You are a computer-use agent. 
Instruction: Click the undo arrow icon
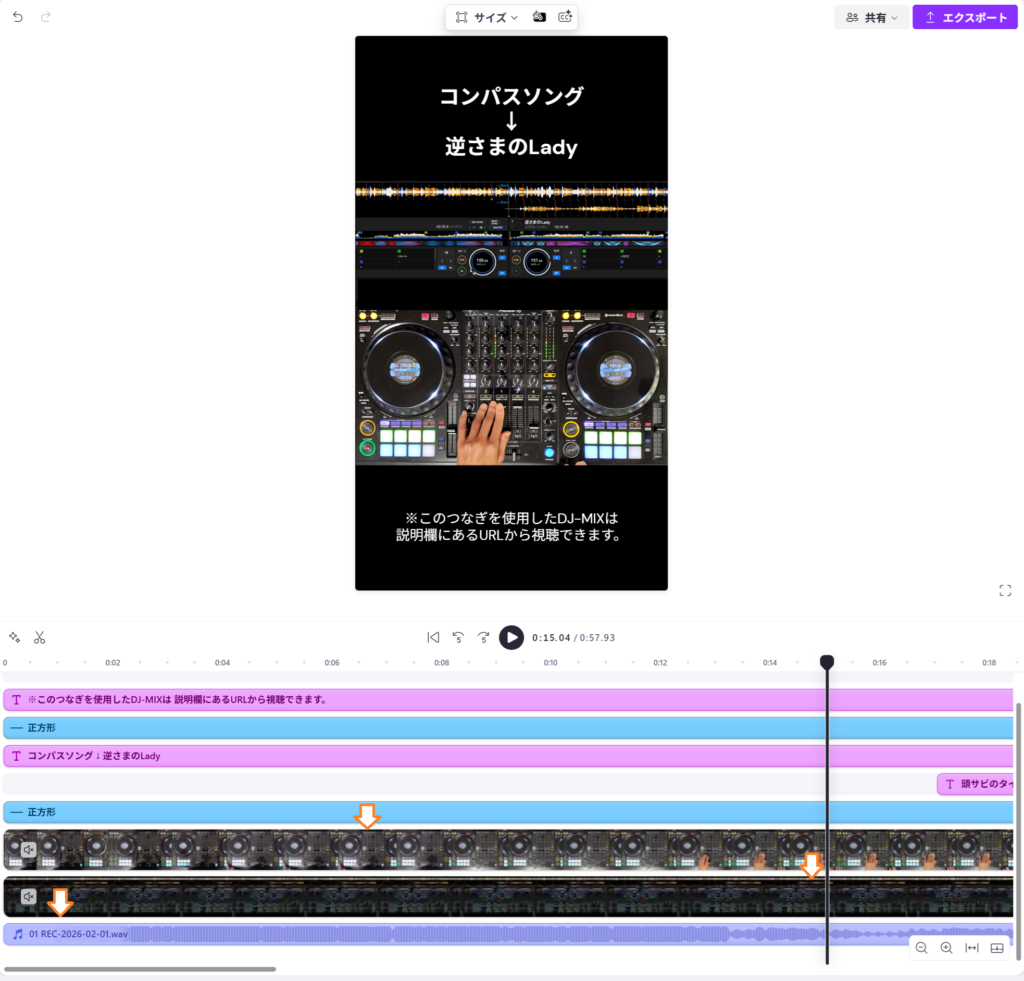tap(17, 17)
